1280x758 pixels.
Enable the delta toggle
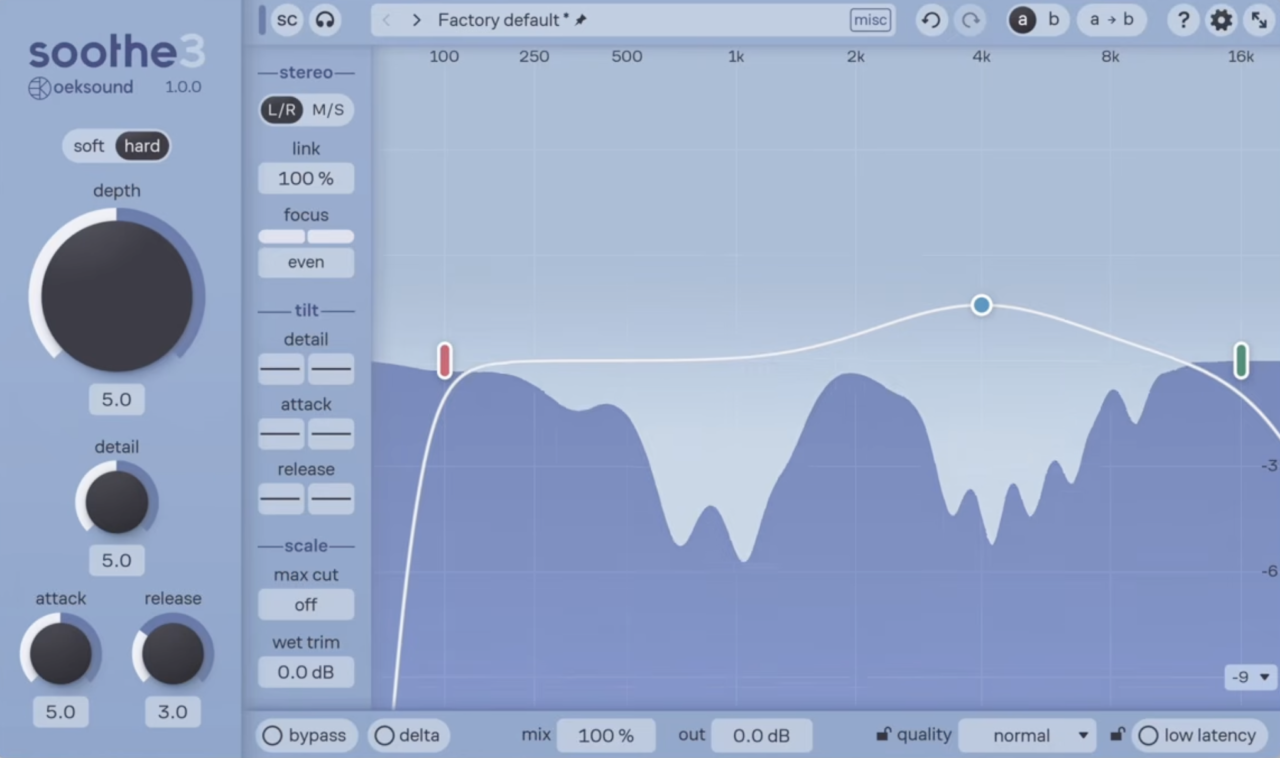[408, 736]
